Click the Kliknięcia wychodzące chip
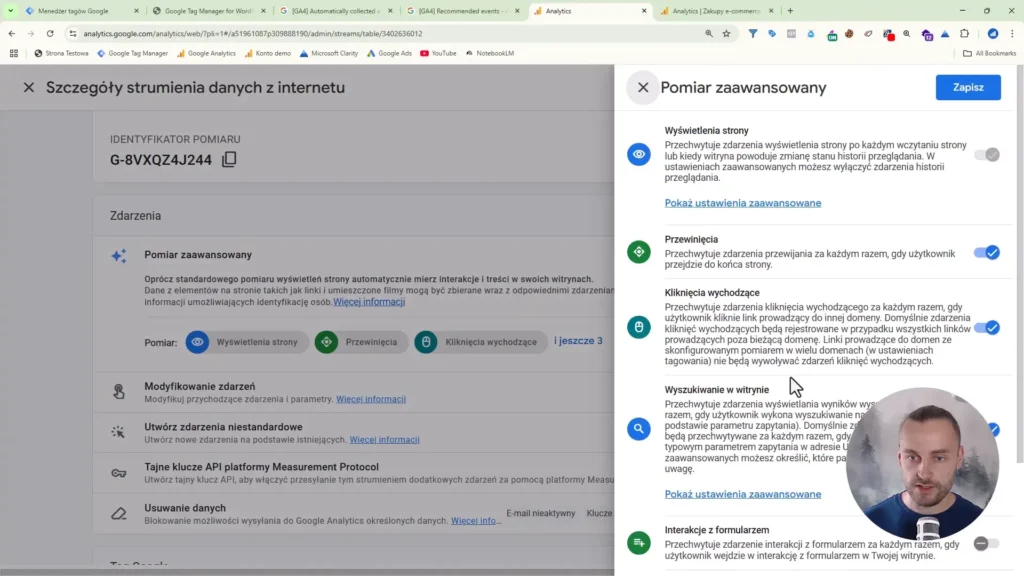 (481, 342)
